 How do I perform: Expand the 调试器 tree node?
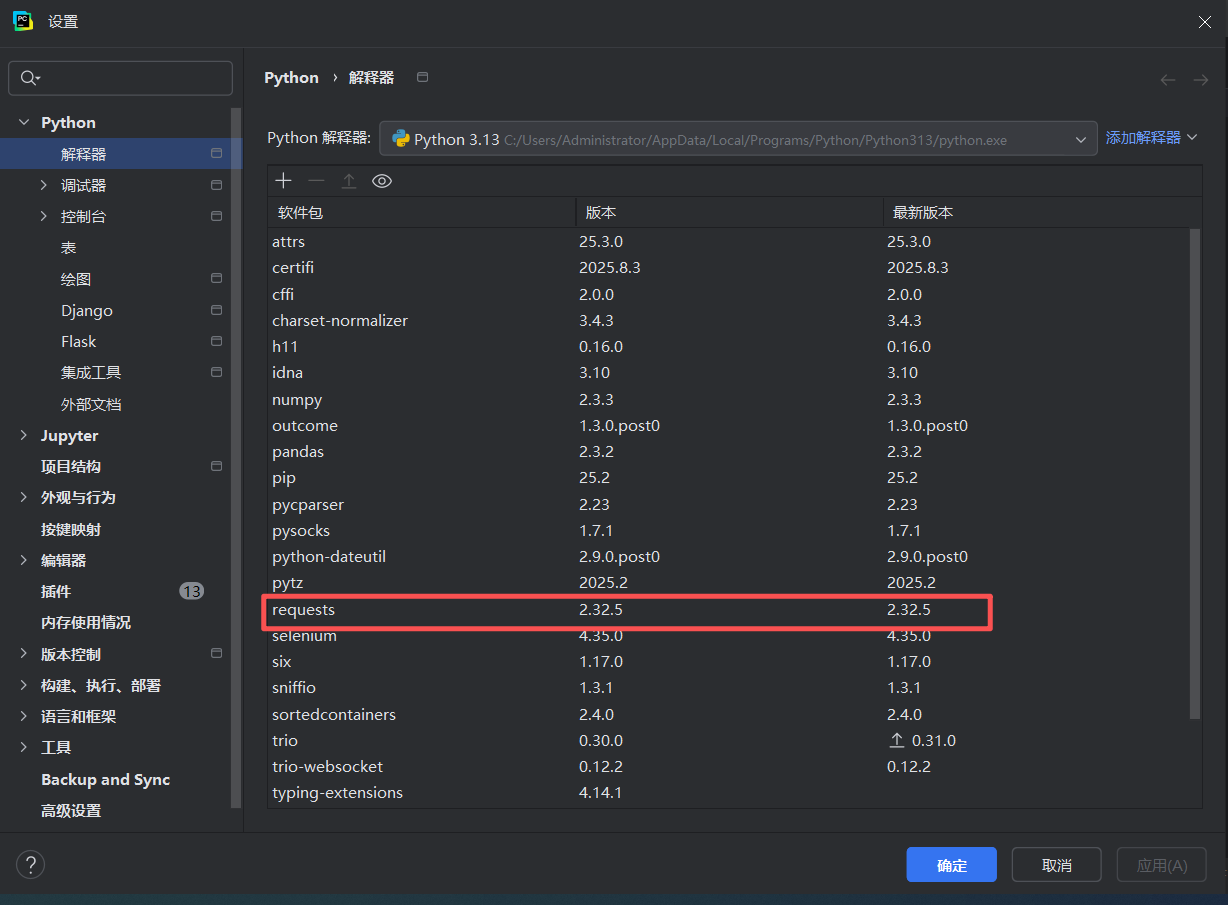tap(43, 185)
